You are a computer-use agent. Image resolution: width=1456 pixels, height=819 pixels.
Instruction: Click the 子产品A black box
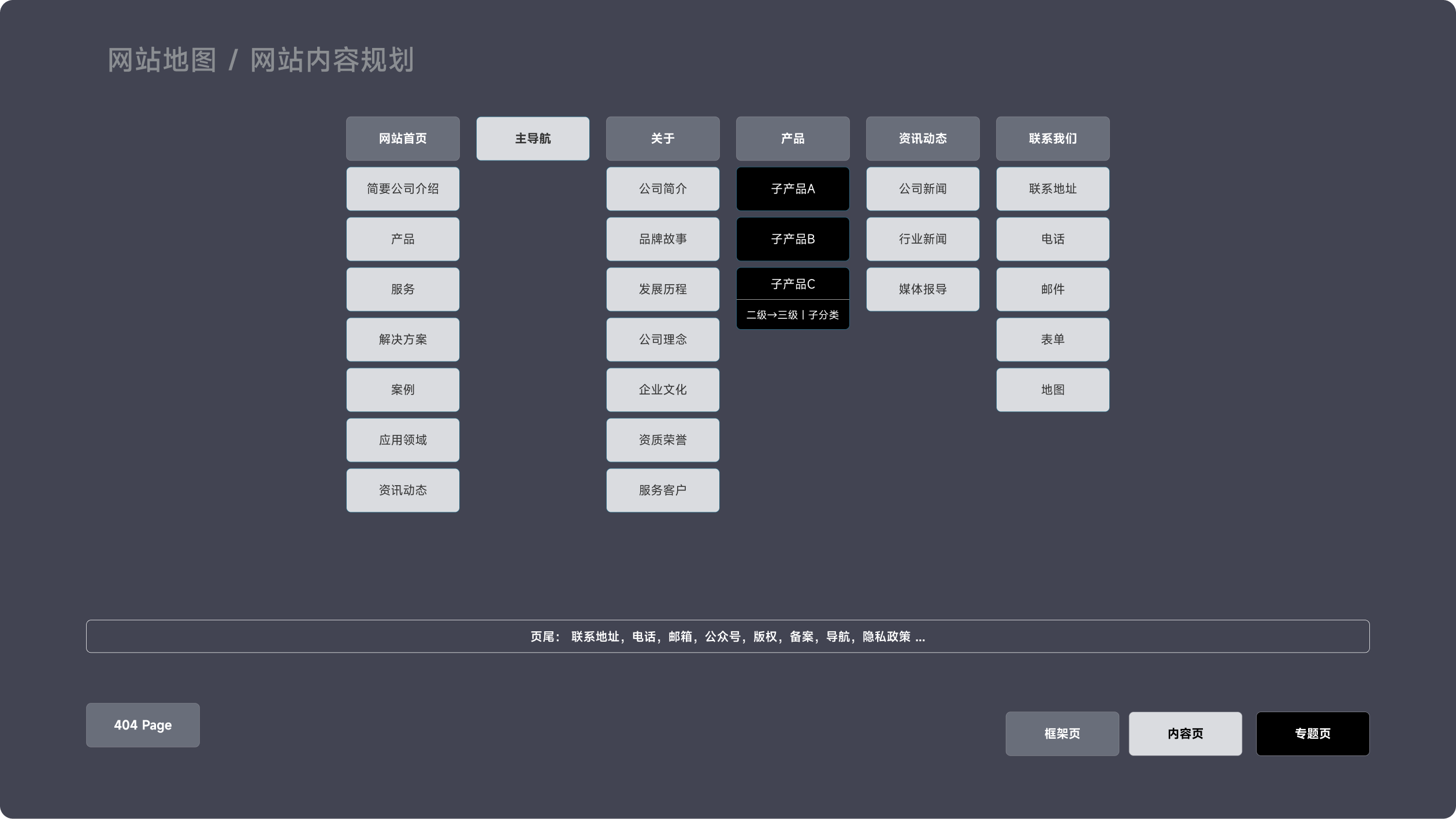pyautogui.click(x=793, y=189)
